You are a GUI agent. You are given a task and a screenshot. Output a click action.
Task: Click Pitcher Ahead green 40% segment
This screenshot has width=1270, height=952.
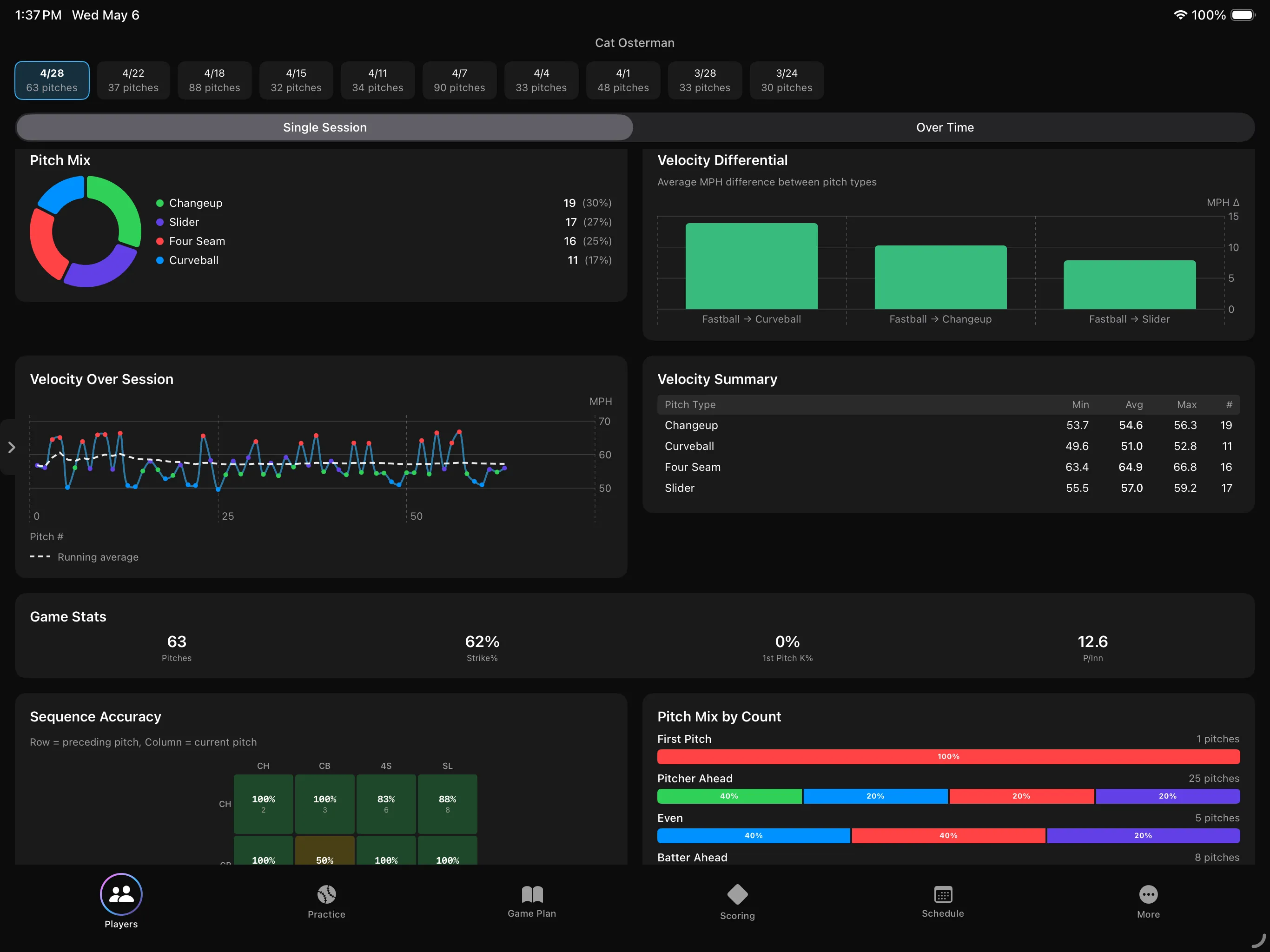(x=729, y=796)
